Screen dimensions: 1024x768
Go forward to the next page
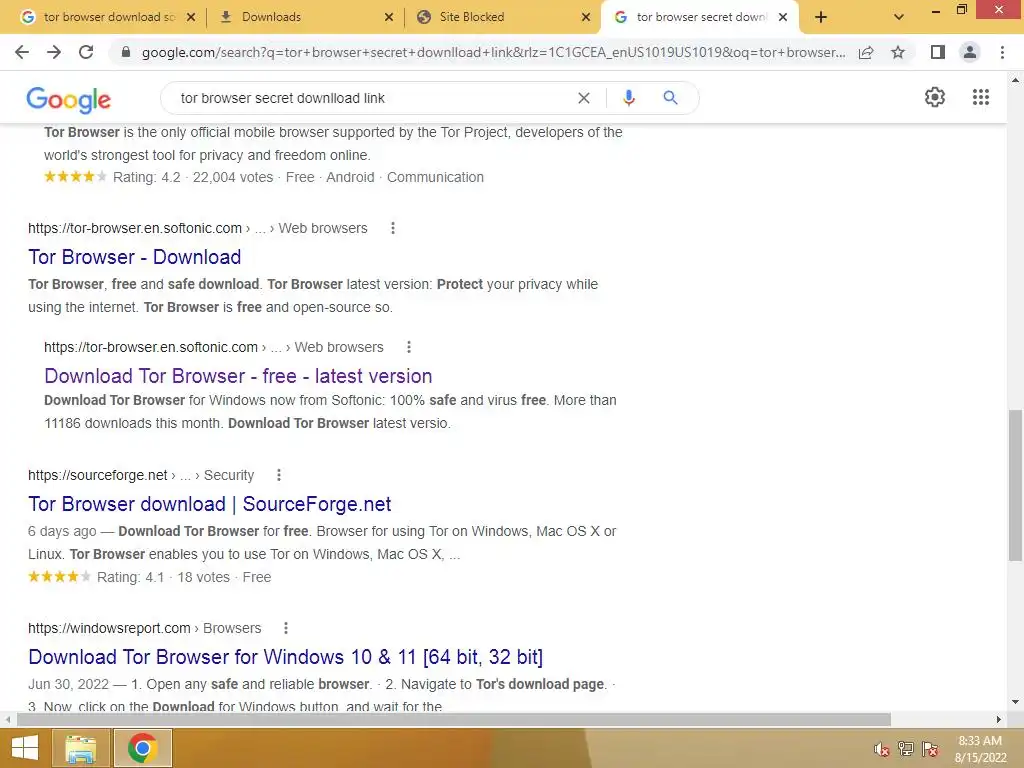tap(54, 52)
